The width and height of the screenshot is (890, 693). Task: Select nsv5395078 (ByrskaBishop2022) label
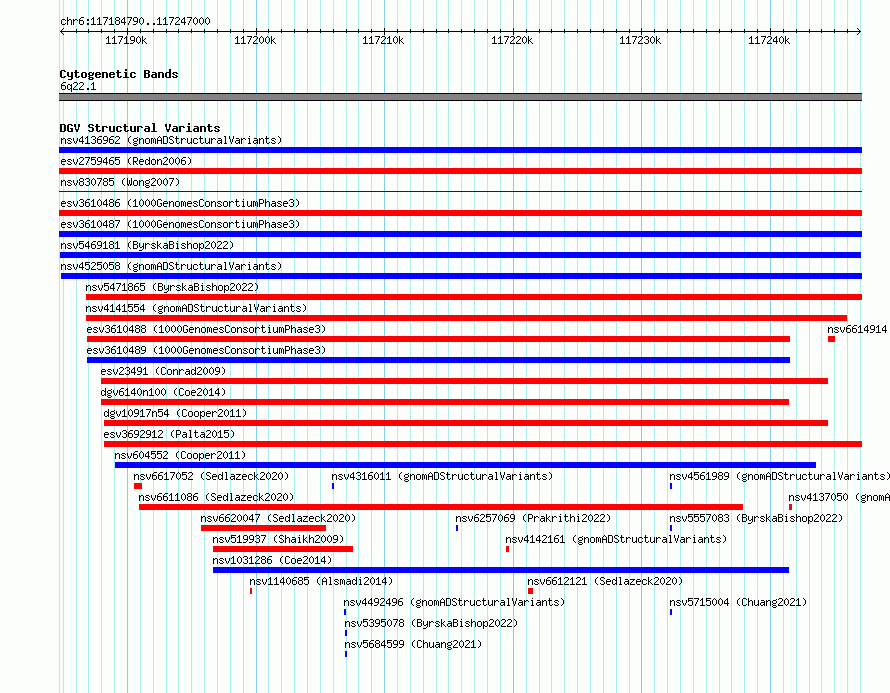click(431, 623)
